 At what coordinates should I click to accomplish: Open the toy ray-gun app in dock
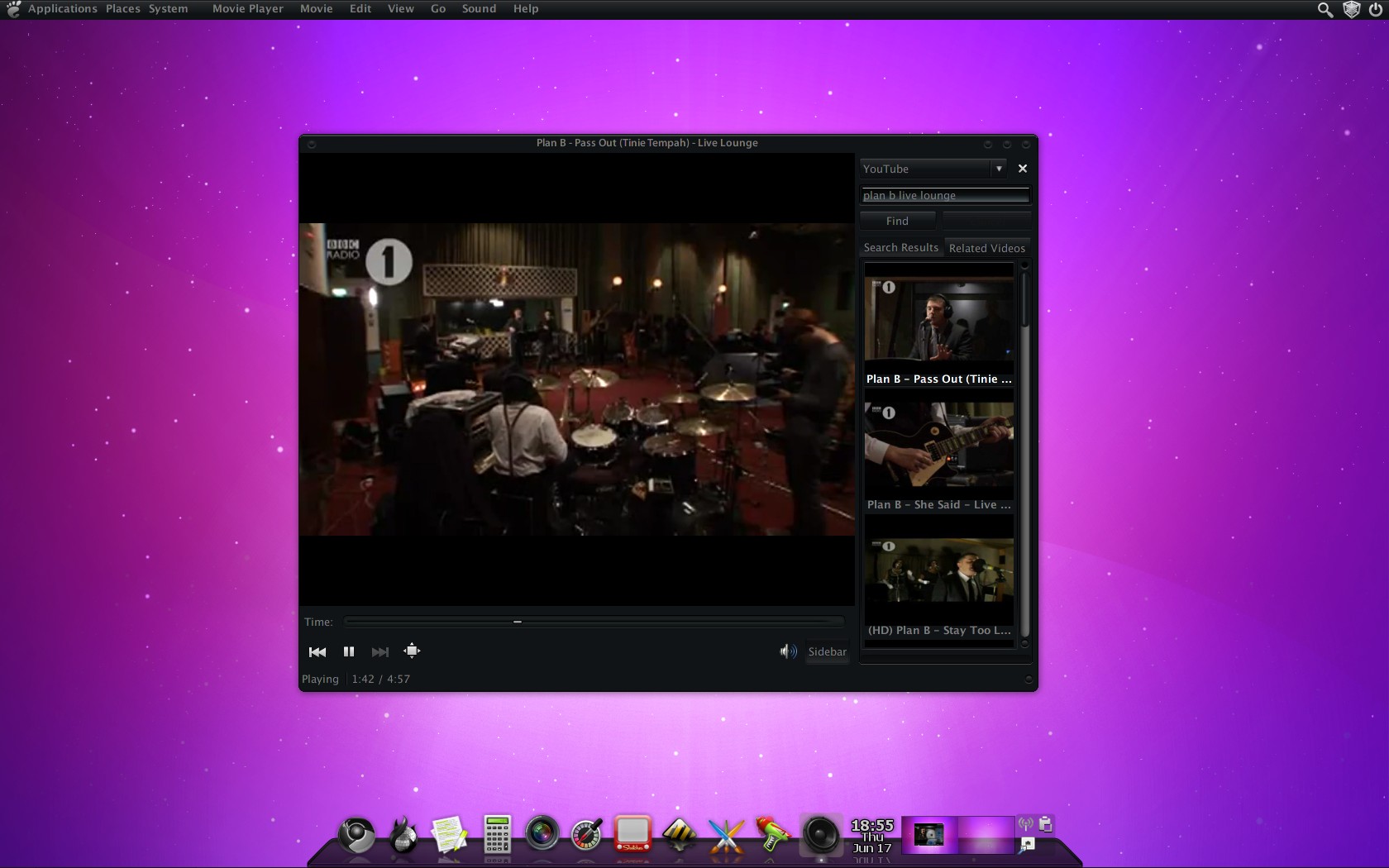(x=772, y=834)
